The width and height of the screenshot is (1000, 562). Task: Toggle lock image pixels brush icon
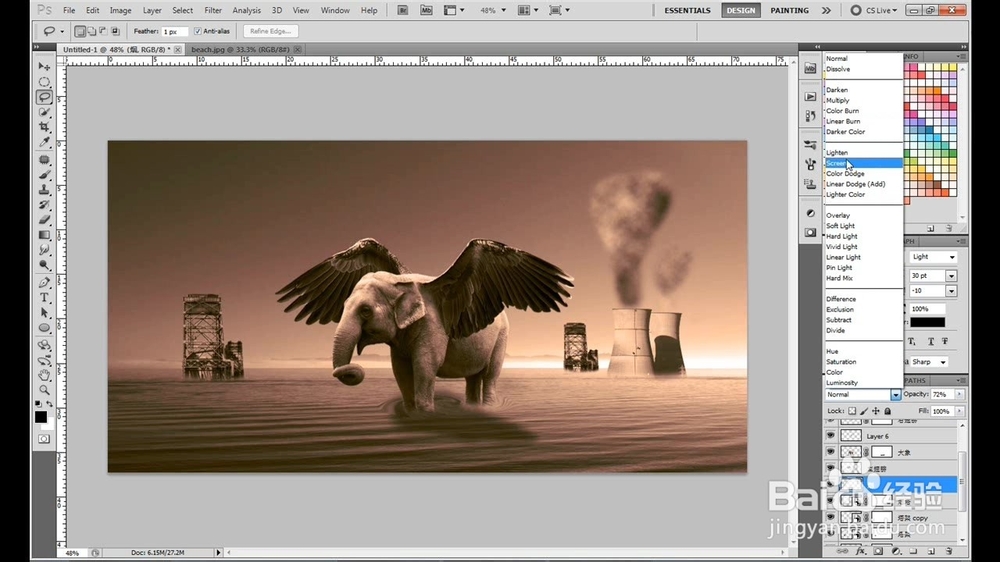[x=864, y=411]
